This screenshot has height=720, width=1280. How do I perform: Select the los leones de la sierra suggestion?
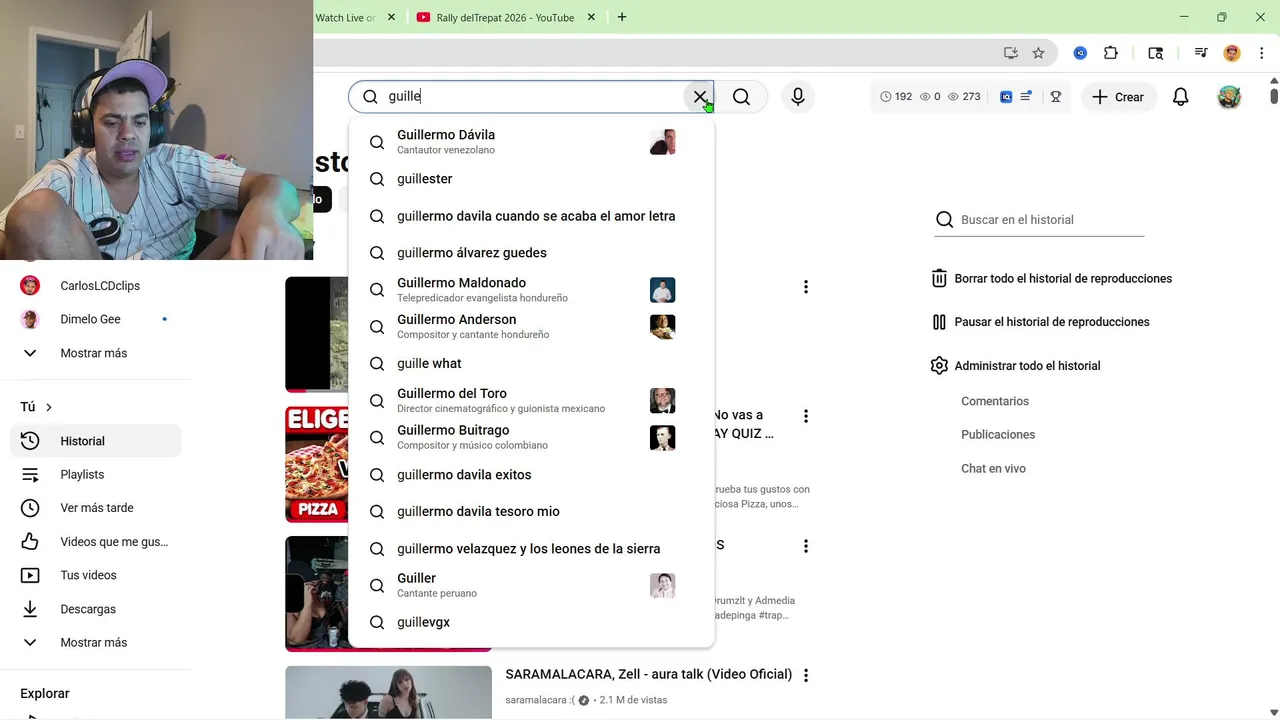531,549
